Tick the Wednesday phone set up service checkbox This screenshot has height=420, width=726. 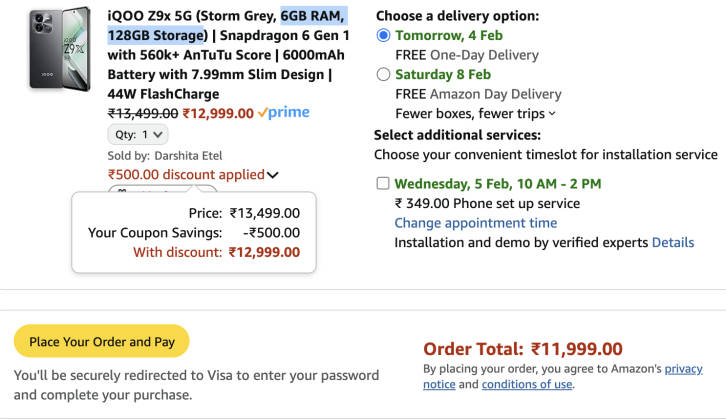coord(384,183)
